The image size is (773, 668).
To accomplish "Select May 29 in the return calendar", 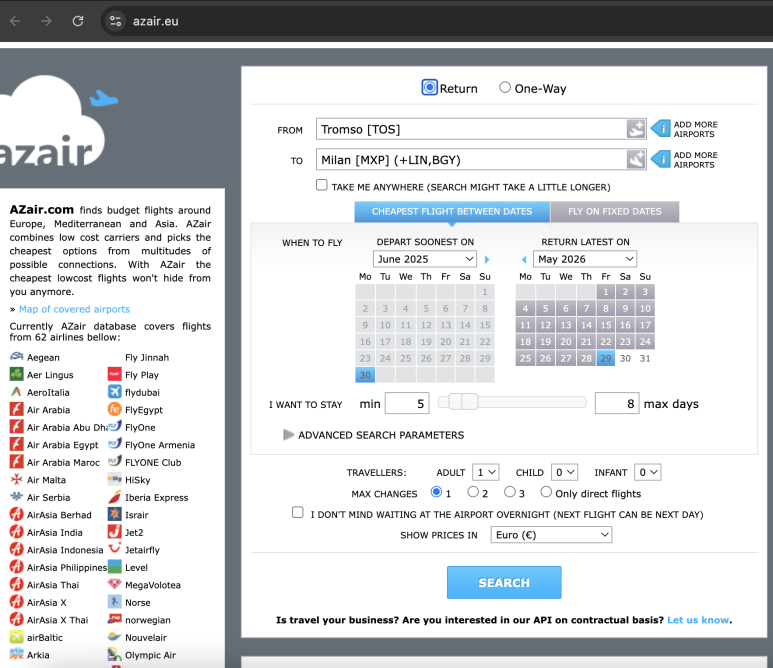I will coord(605,358).
